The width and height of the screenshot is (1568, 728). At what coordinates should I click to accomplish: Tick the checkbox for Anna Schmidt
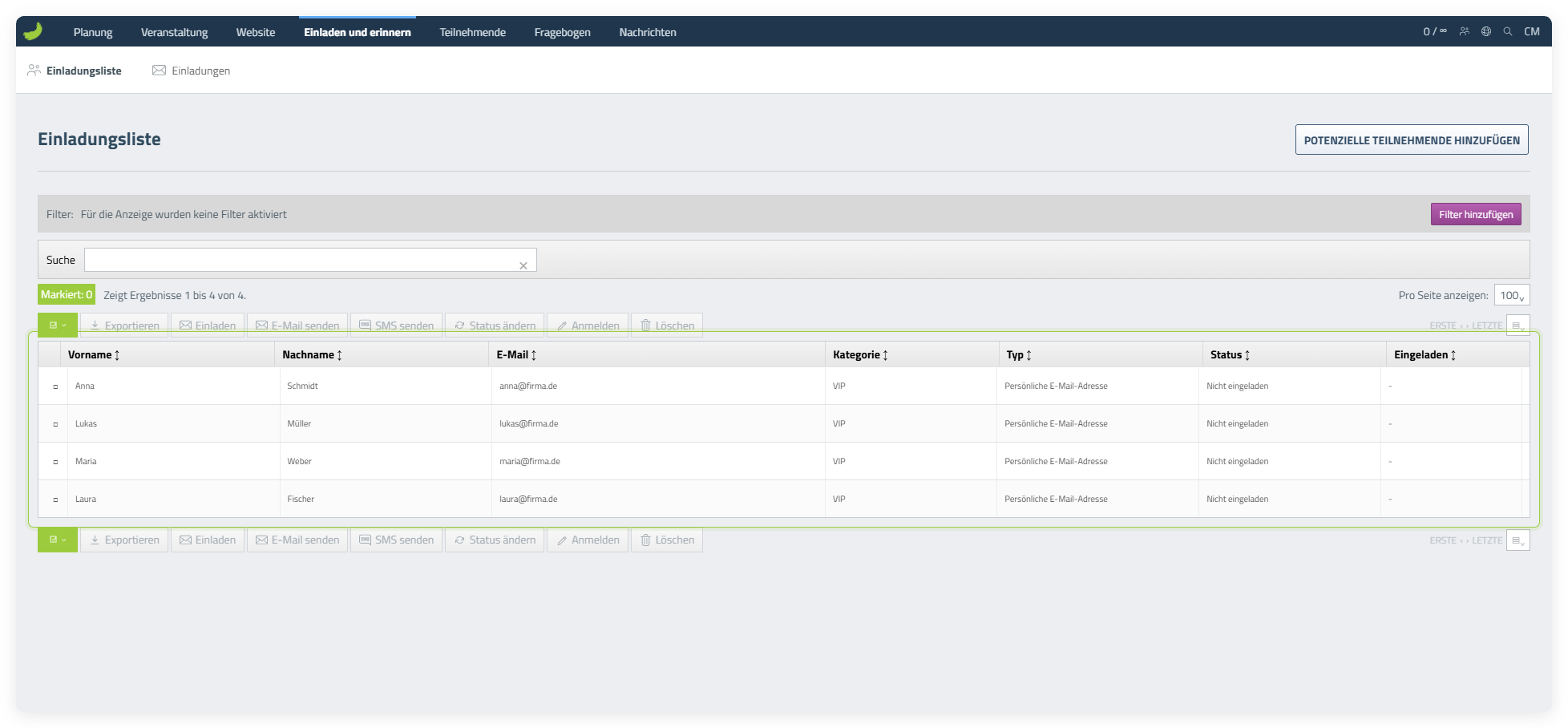click(x=55, y=386)
